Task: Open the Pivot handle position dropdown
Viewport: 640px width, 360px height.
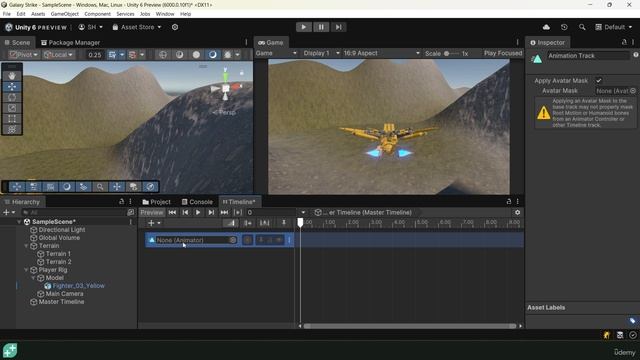Action: [x=23, y=55]
